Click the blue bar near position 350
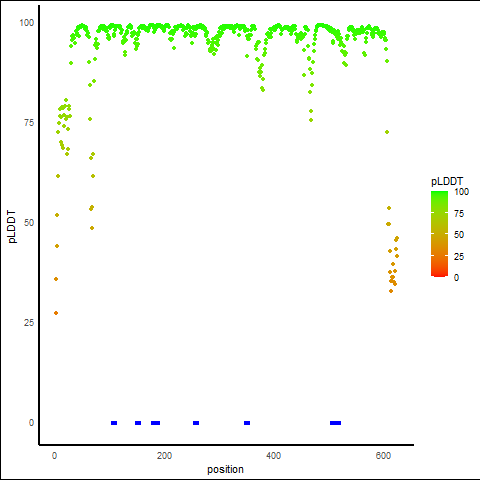The height and width of the screenshot is (480, 480). point(247,423)
